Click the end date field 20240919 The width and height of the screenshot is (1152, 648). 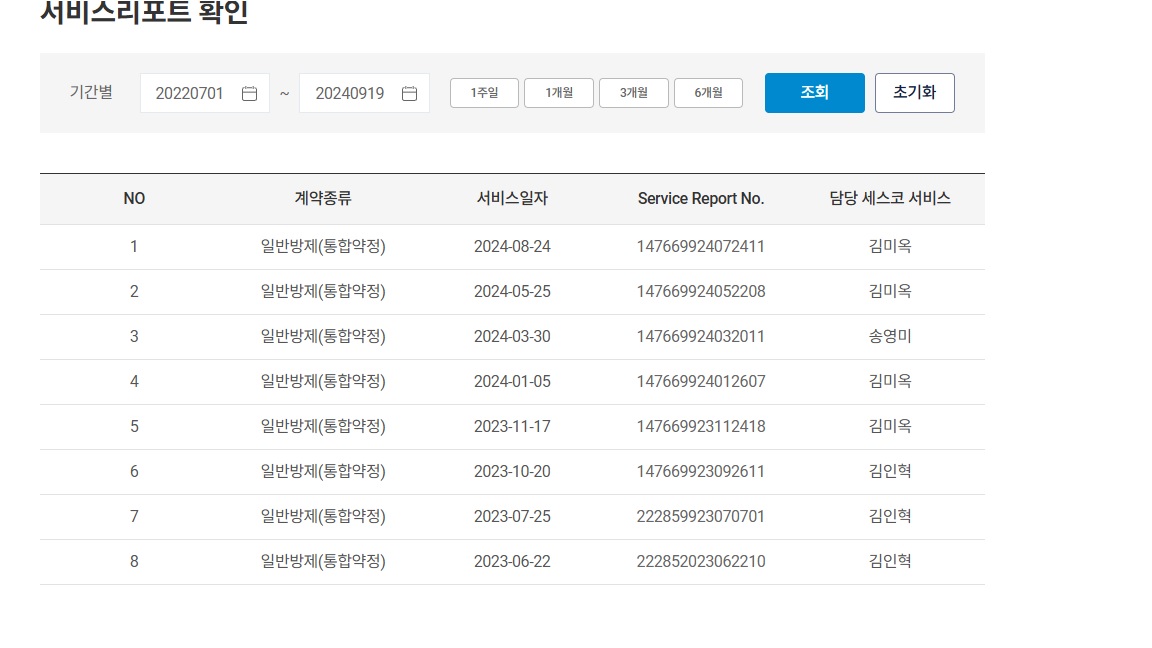click(350, 93)
